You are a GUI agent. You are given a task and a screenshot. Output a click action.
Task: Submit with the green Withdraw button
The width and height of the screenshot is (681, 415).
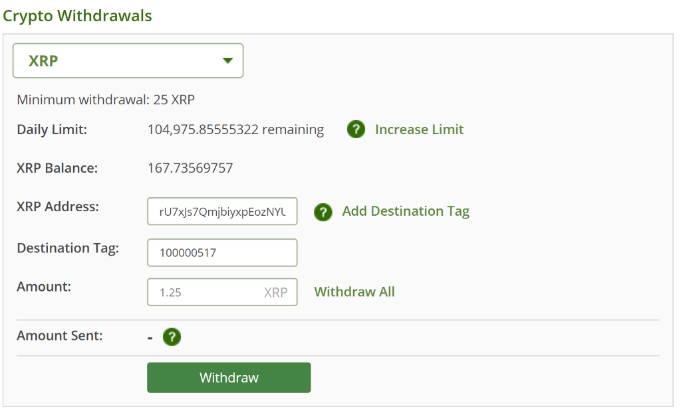point(229,378)
